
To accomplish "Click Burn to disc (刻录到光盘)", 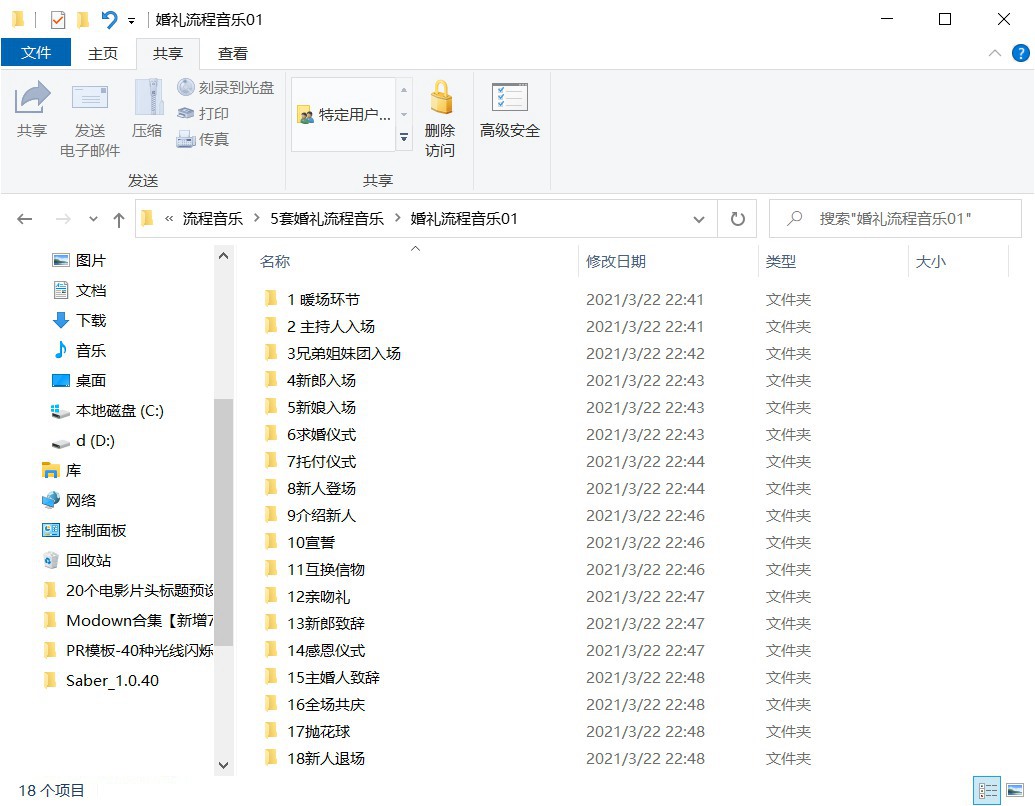I will click(x=226, y=87).
